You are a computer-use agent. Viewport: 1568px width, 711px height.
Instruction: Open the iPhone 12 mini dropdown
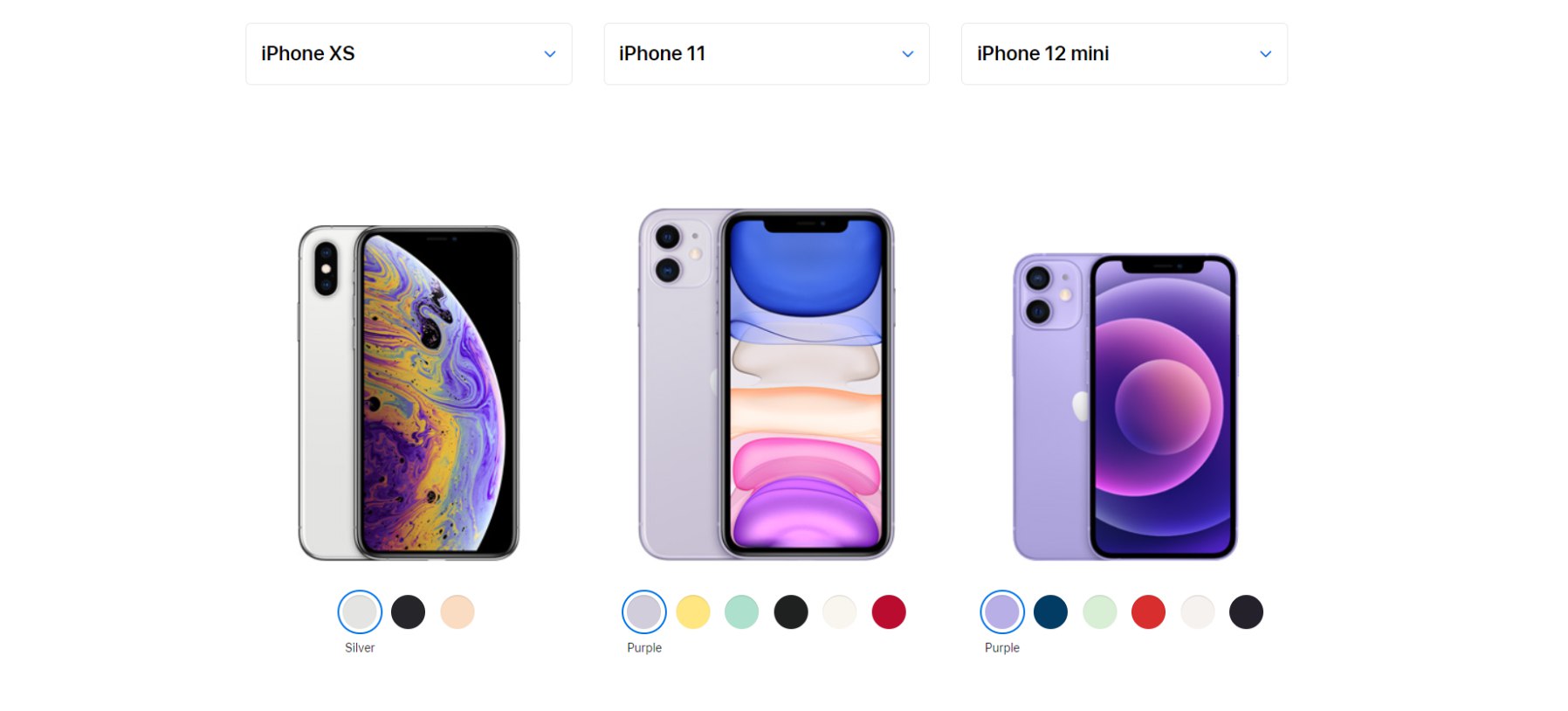click(1124, 54)
